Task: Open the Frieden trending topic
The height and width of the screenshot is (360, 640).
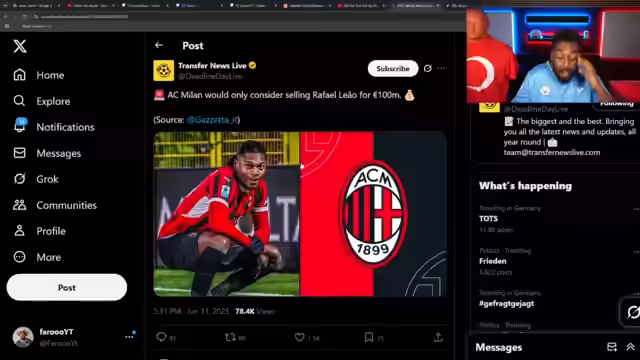Action: tap(493, 261)
